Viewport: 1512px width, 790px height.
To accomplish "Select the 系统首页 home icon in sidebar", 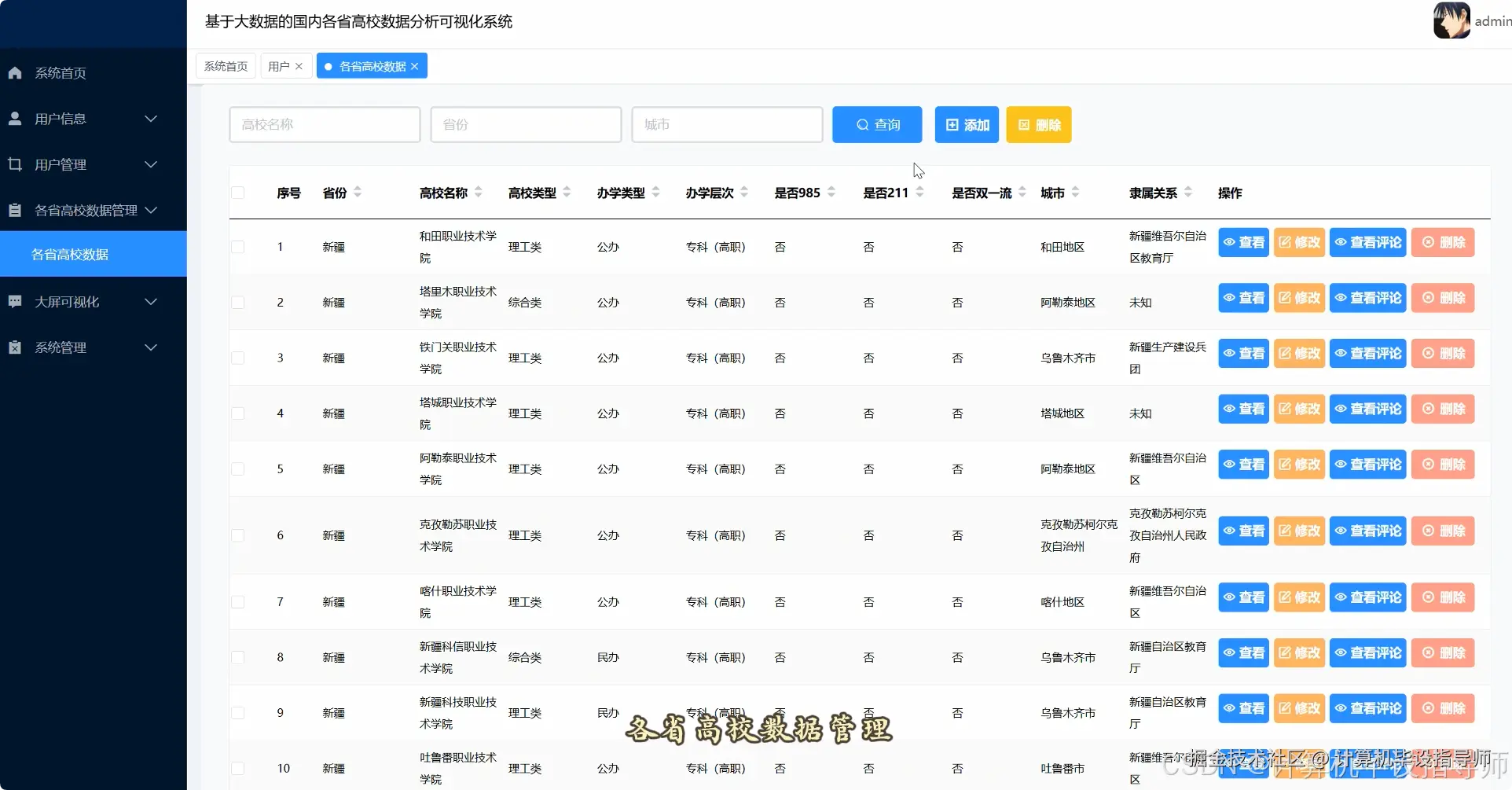I will 14,72.
